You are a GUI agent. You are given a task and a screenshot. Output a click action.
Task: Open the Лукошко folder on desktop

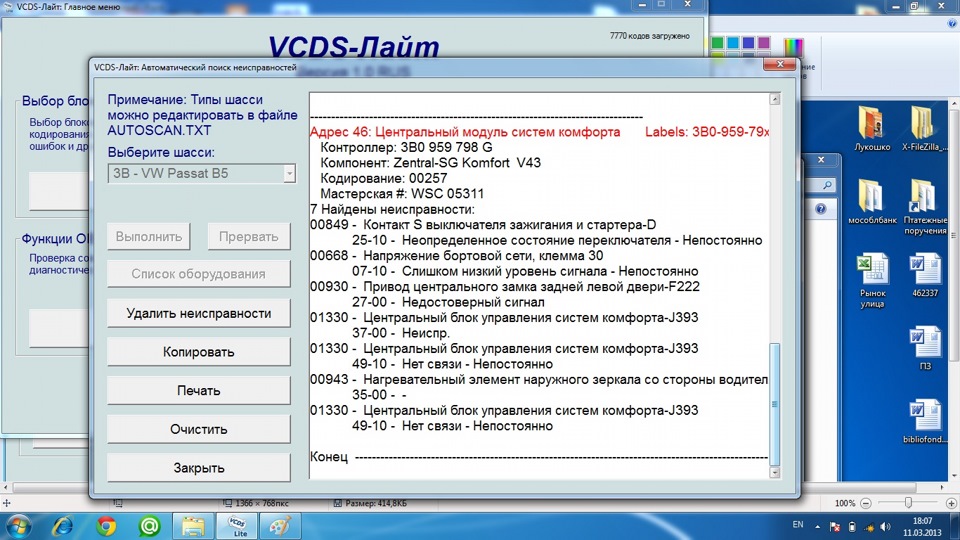click(x=872, y=129)
